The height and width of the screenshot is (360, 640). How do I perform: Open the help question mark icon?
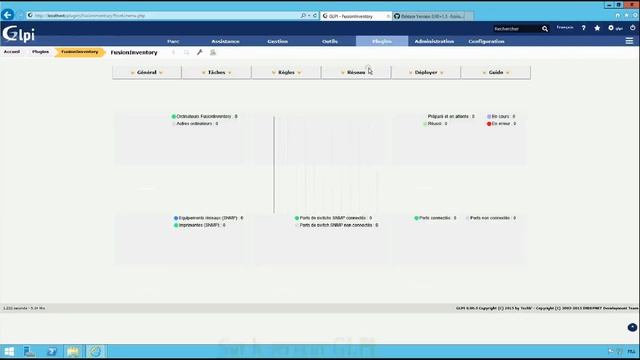coord(584,28)
